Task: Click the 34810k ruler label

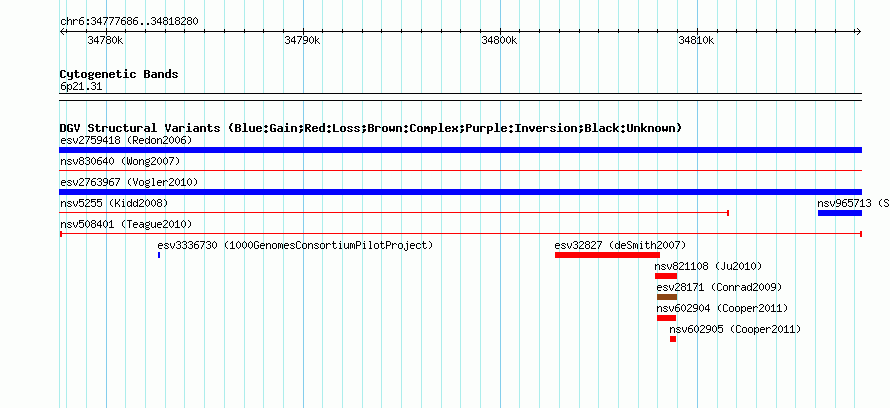Action: click(696, 40)
